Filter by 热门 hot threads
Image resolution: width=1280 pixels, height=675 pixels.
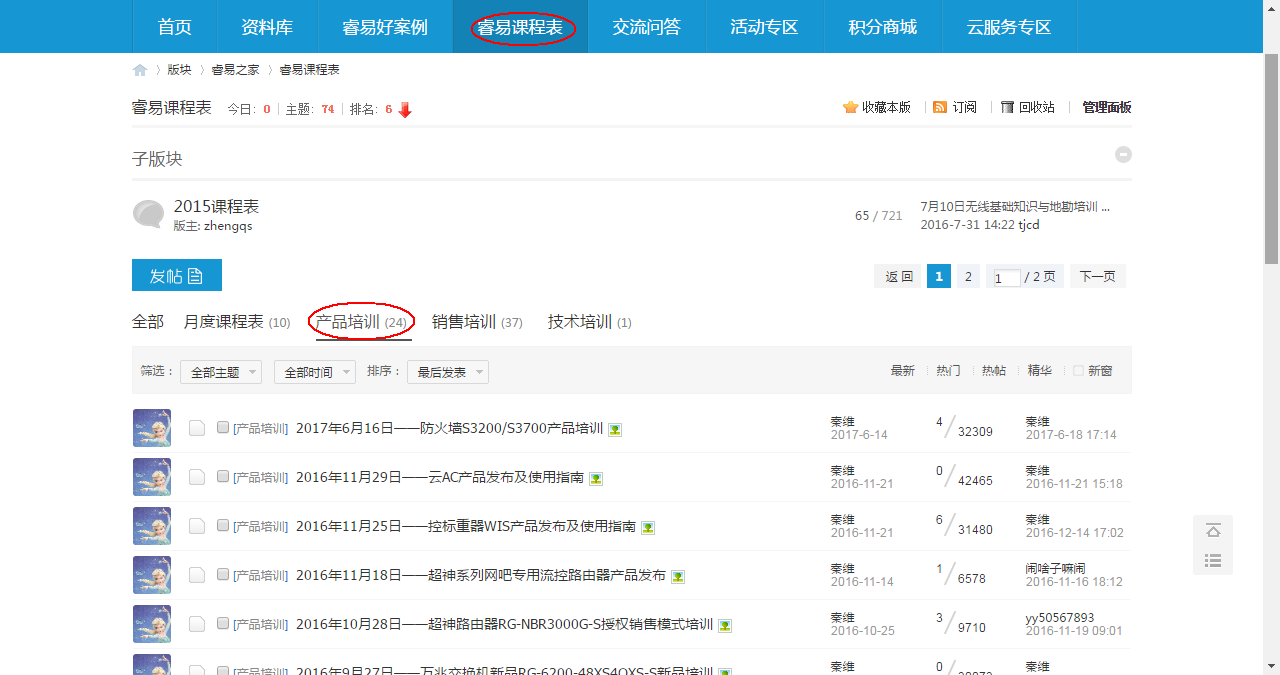point(948,370)
